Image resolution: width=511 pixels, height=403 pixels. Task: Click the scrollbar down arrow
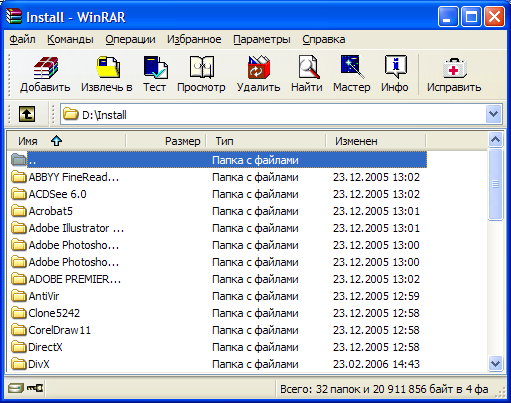tap(495, 363)
